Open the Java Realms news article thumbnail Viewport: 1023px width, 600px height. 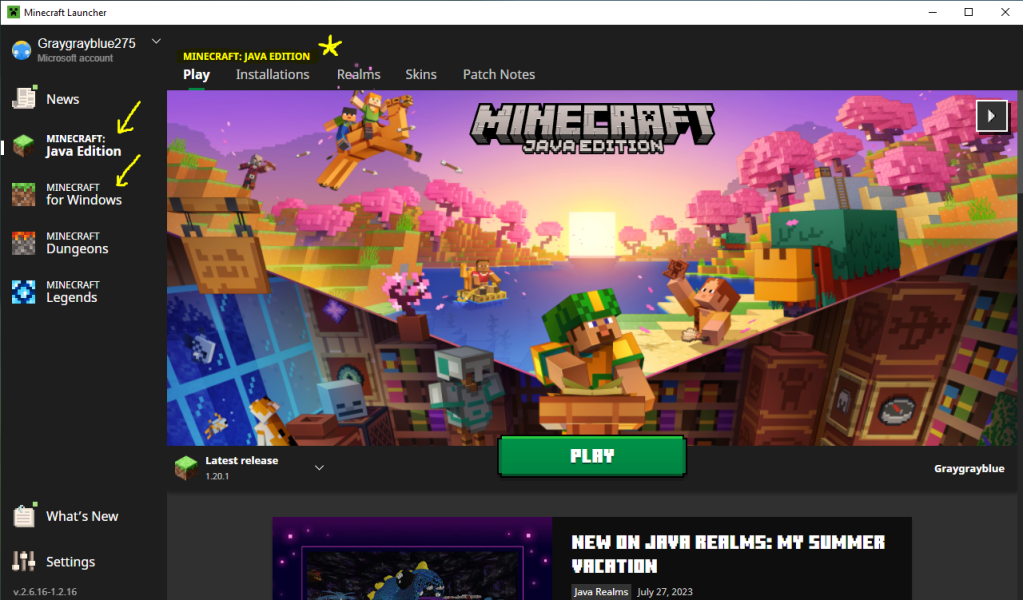point(412,560)
